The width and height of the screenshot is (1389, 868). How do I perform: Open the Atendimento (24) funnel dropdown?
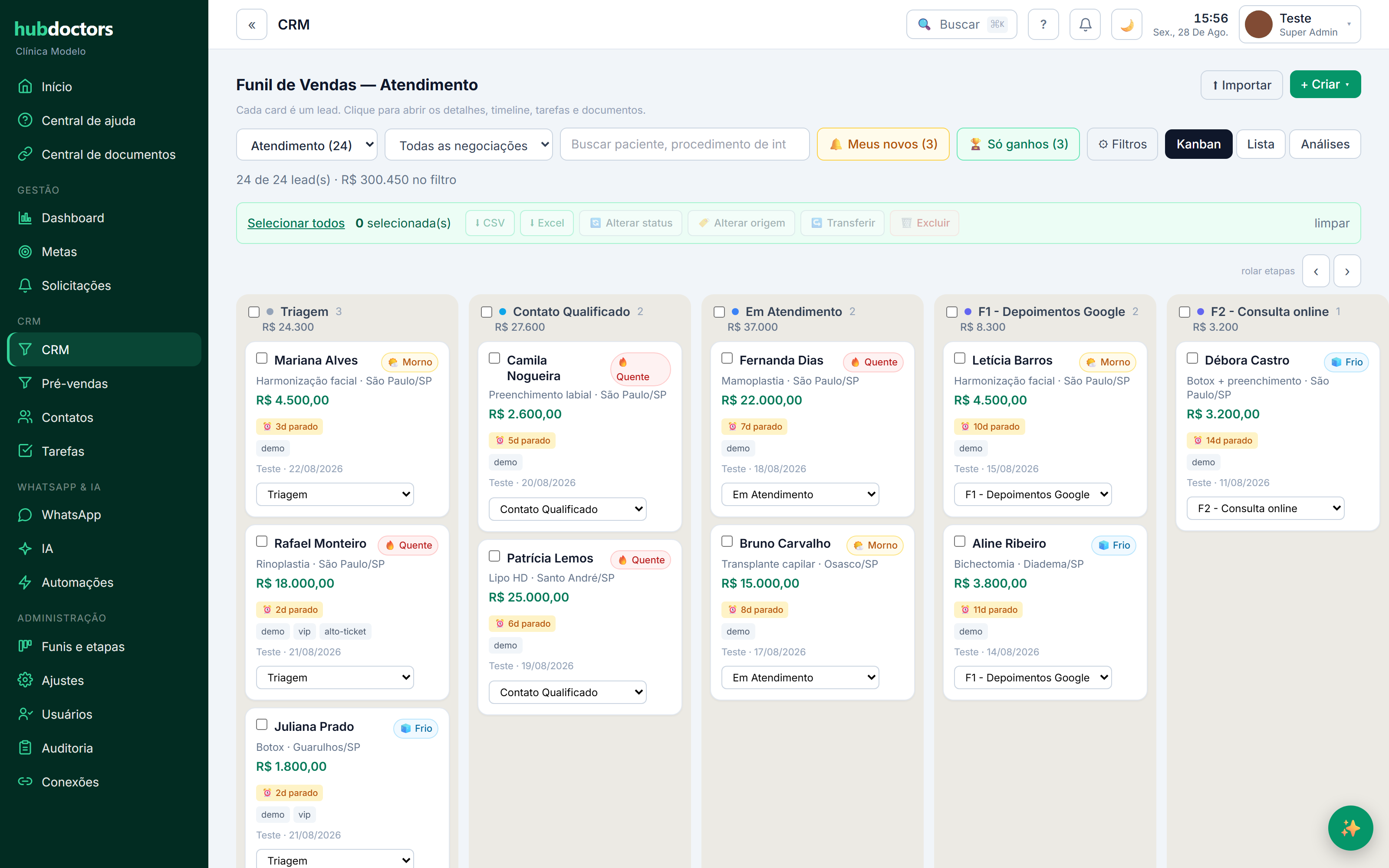(x=306, y=145)
